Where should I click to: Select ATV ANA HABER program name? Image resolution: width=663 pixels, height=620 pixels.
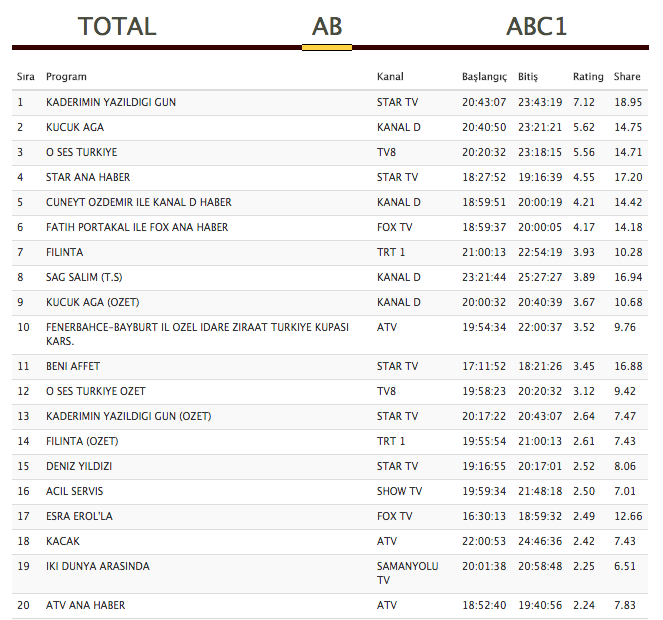[x=85, y=605]
